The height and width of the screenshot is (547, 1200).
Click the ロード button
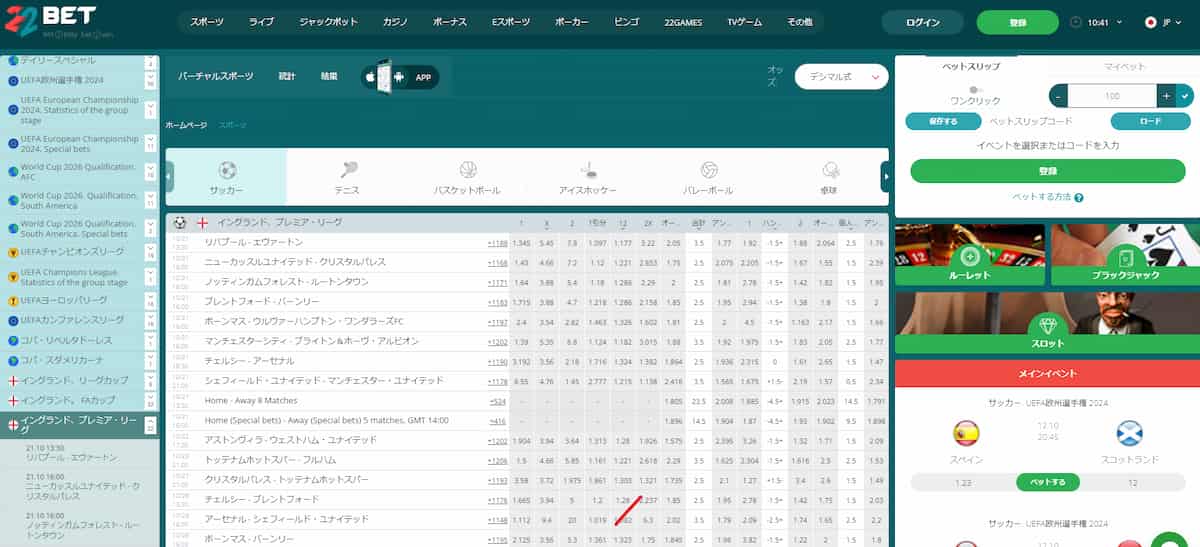pos(1150,121)
